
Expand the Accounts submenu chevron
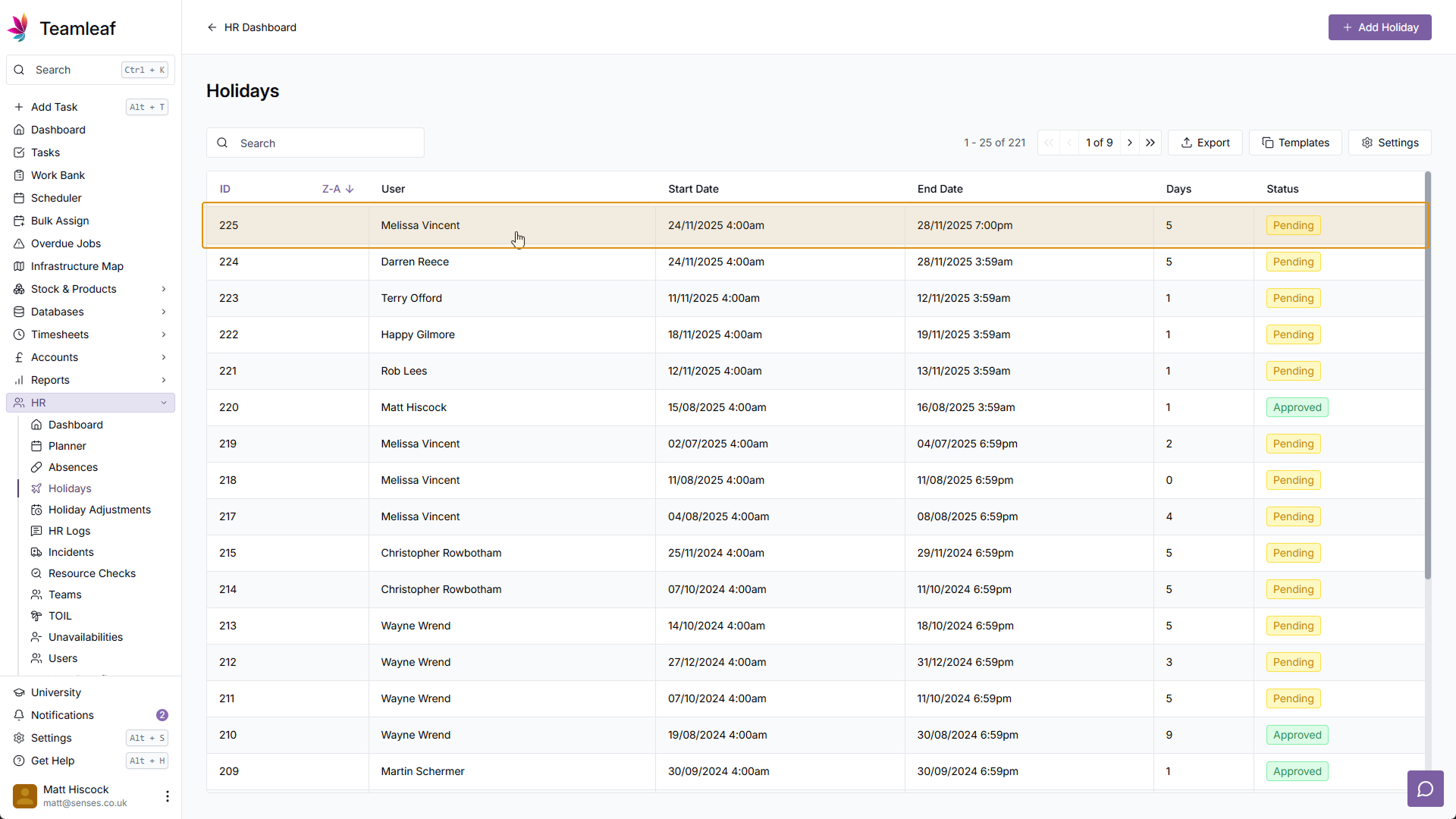pyautogui.click(x=163, y=357)
